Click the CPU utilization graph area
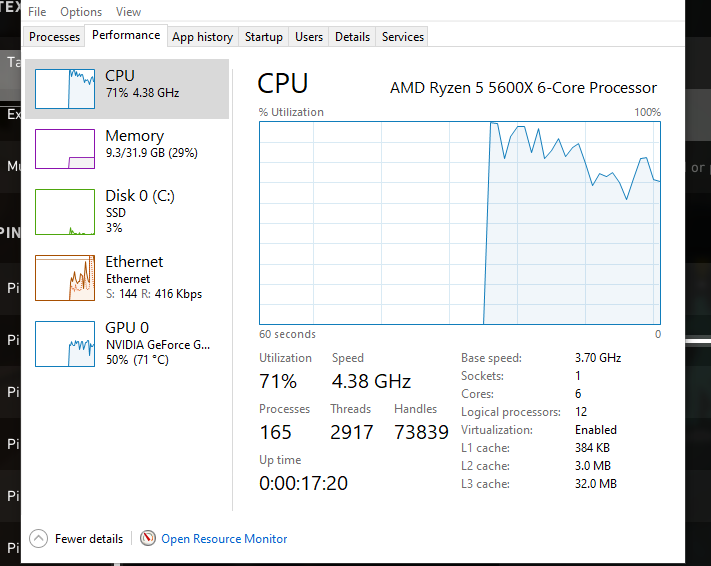 (x=459, y=223)
